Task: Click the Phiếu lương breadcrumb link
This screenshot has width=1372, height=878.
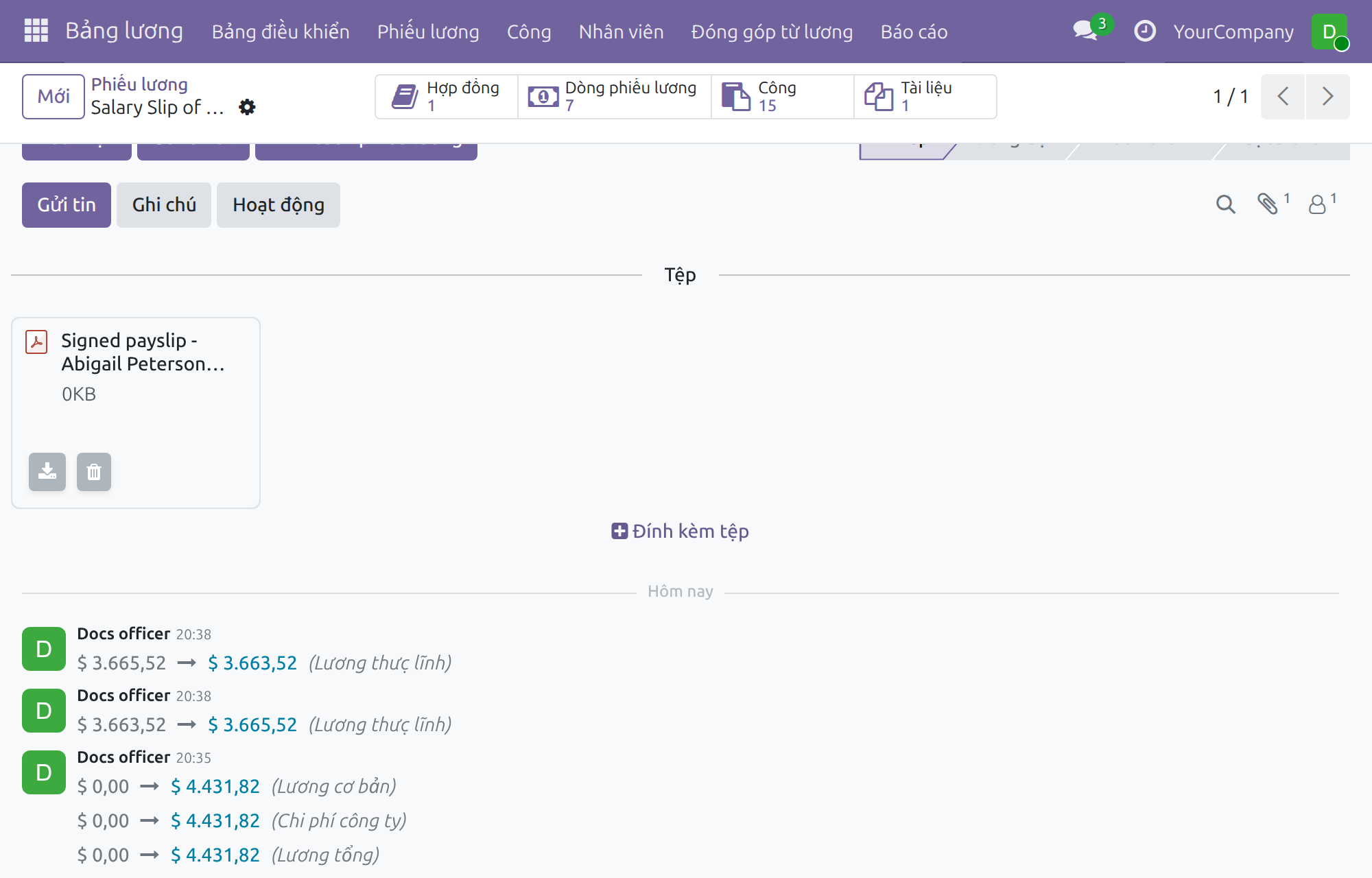Action: tap(139, 84)
